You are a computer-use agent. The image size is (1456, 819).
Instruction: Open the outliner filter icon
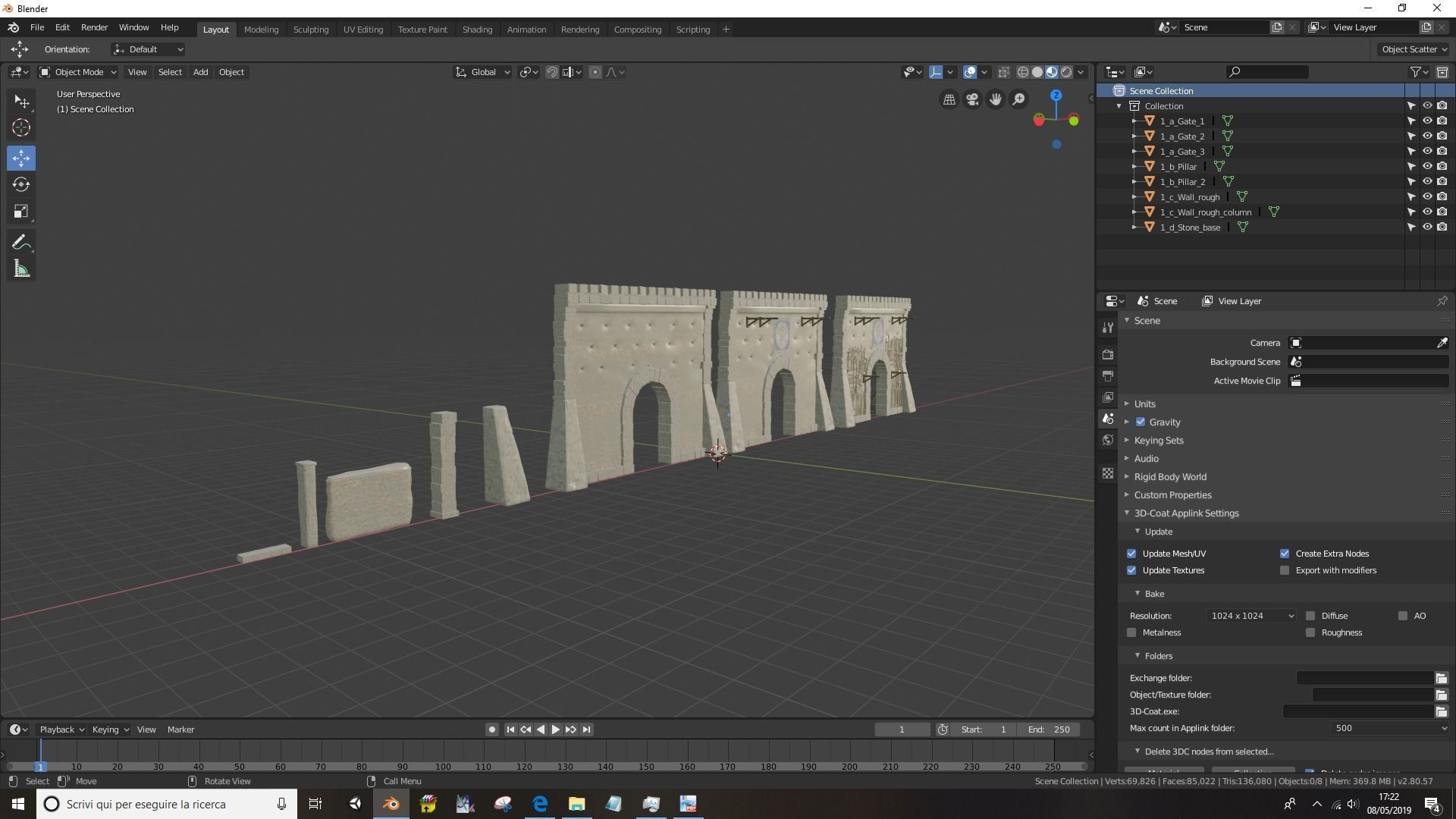tap(1419, 72)
